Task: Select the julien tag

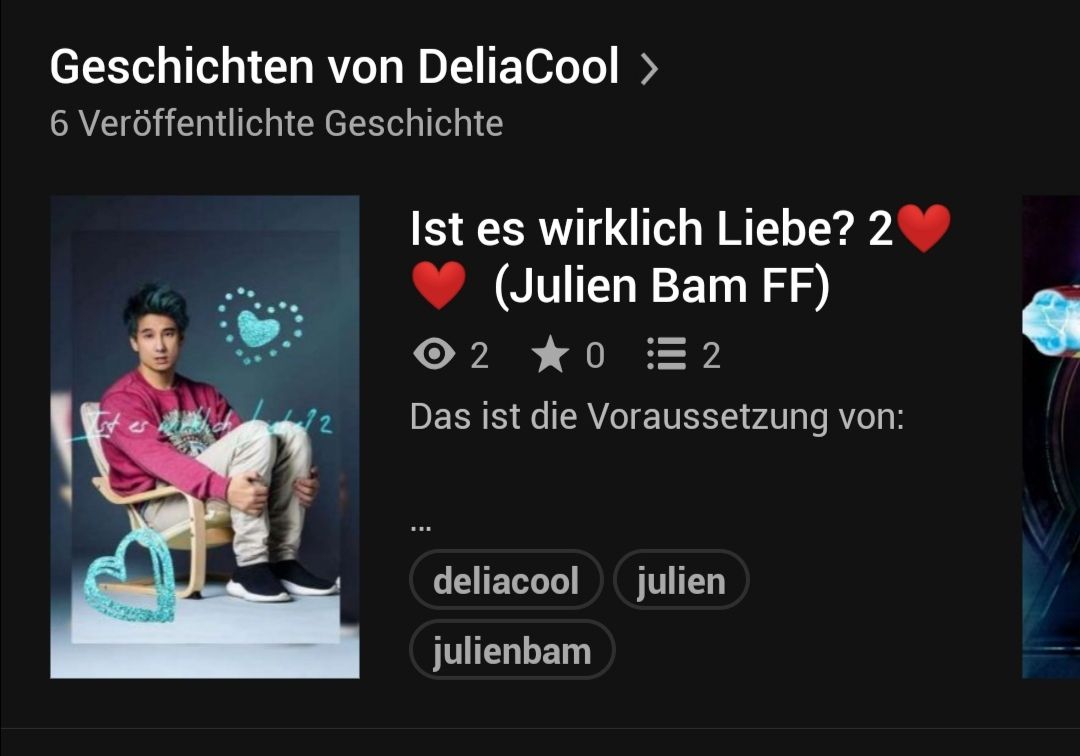Action: point(681,580)
